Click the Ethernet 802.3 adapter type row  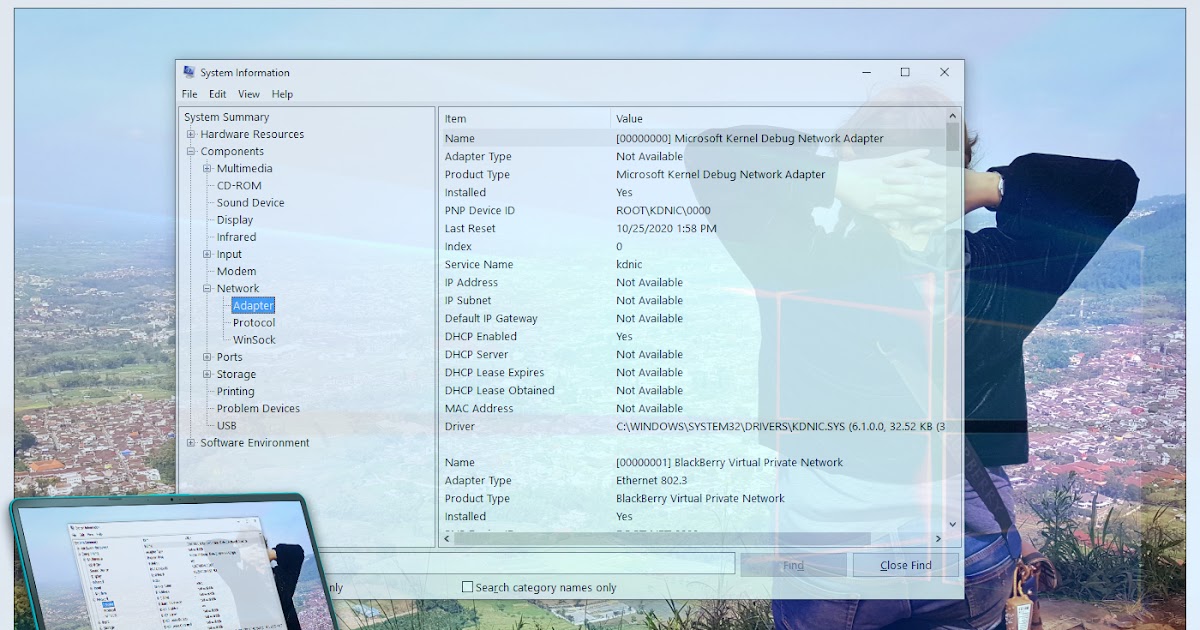pos(692,480)
